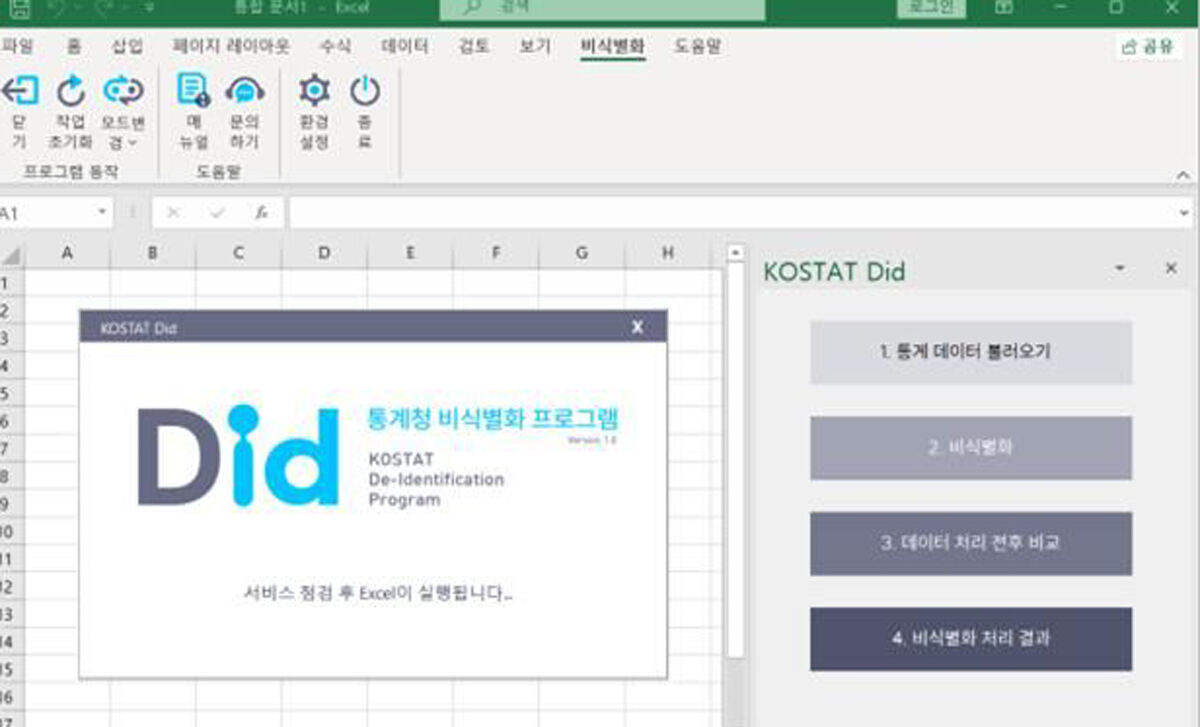Select column B header
This screenshot has width=1200, height=727.
(153, 254)
